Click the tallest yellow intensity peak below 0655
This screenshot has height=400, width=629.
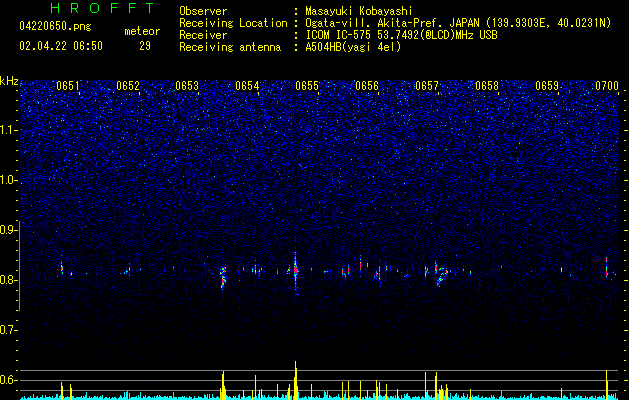(x=296, y=380)
